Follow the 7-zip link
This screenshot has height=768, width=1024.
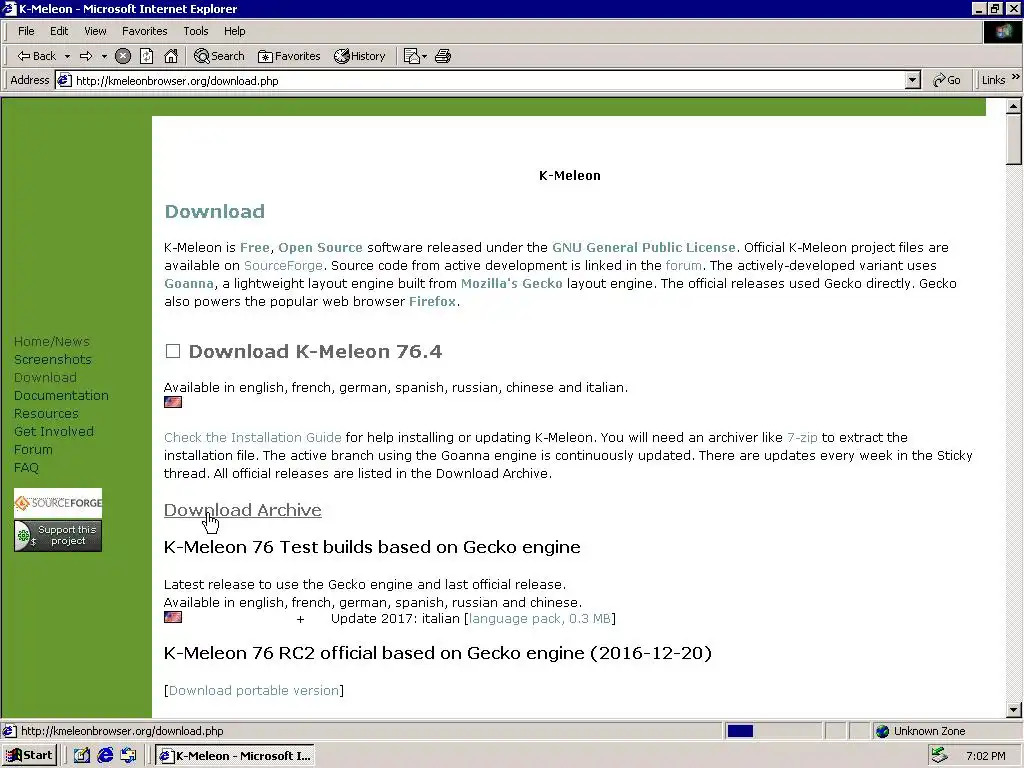coord(802,438)
